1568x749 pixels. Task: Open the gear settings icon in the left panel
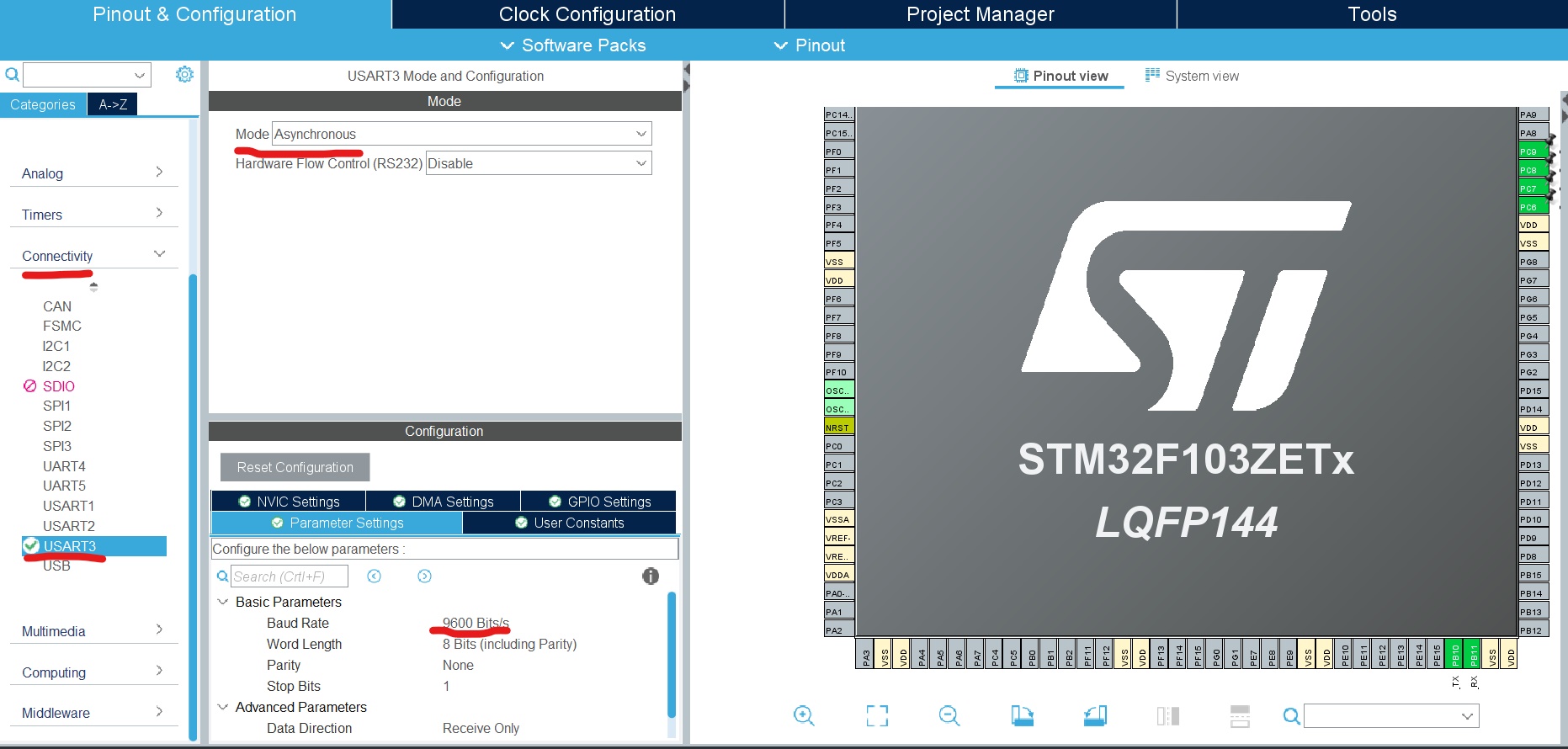pos(184,74)
